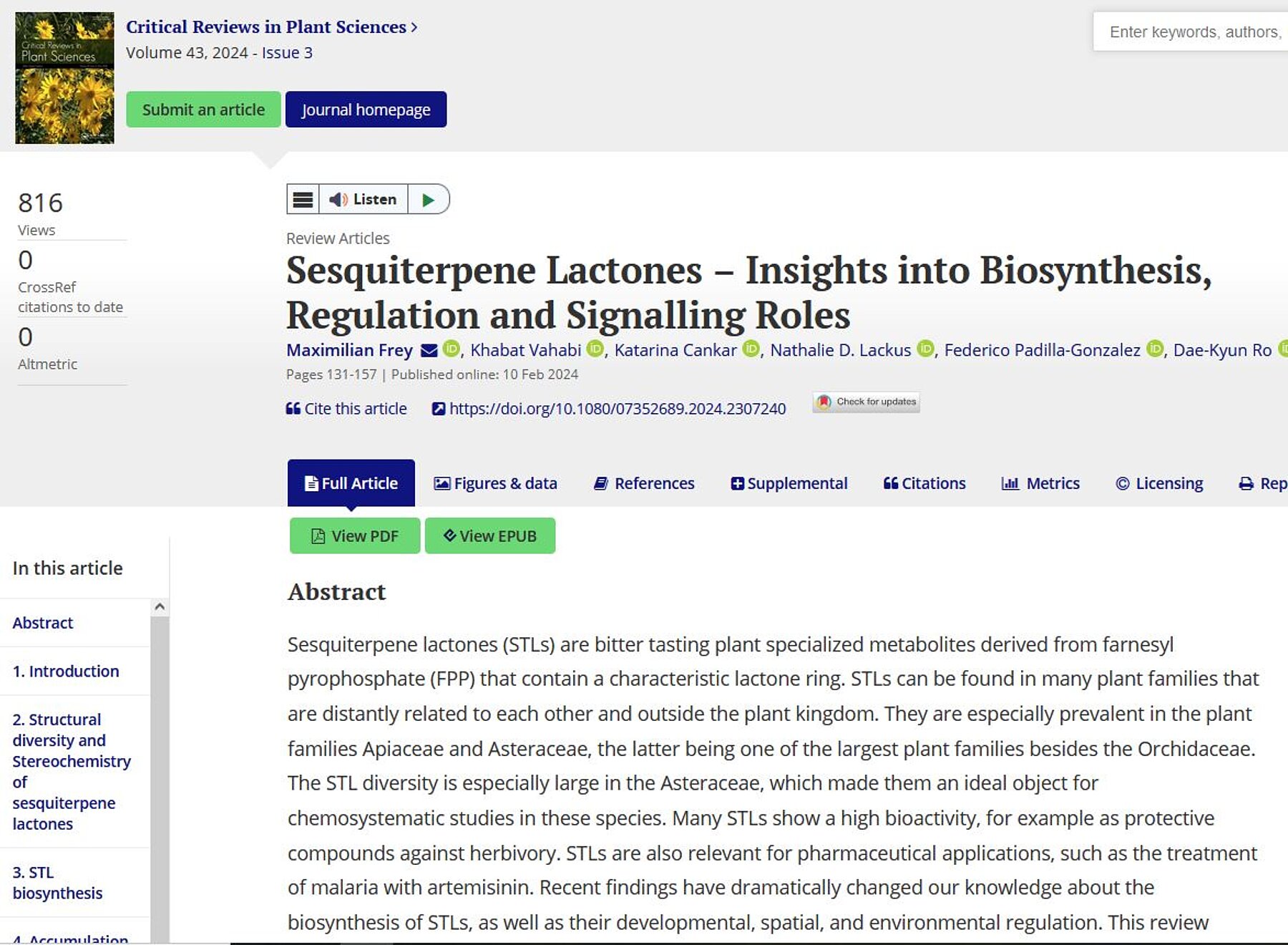
Task: Click the Submit an article button
Action: coord(203,110)
